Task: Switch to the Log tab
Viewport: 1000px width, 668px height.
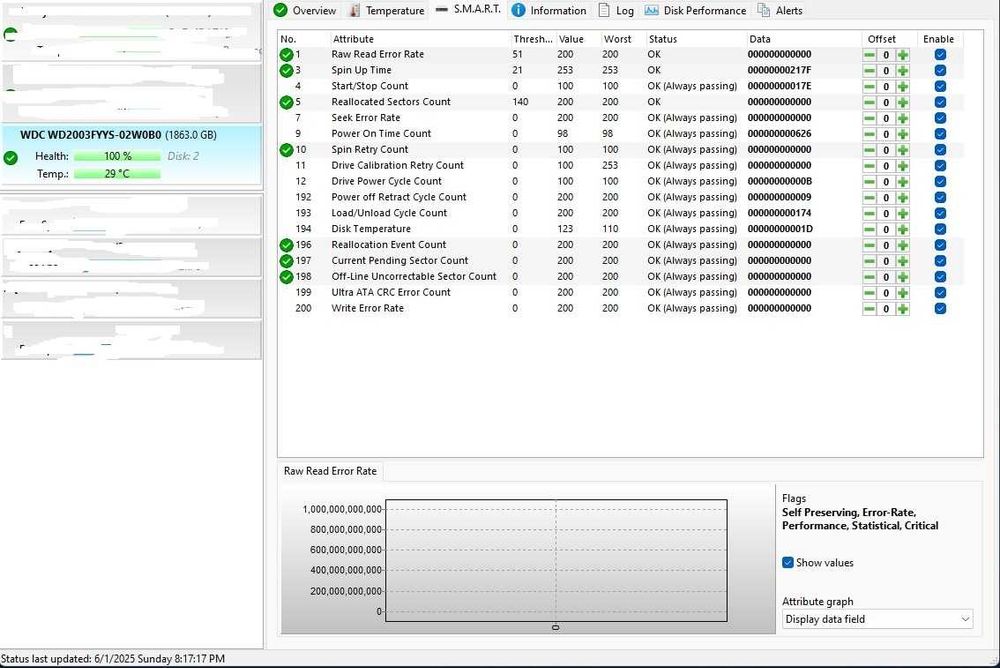Action: [615, 10]
